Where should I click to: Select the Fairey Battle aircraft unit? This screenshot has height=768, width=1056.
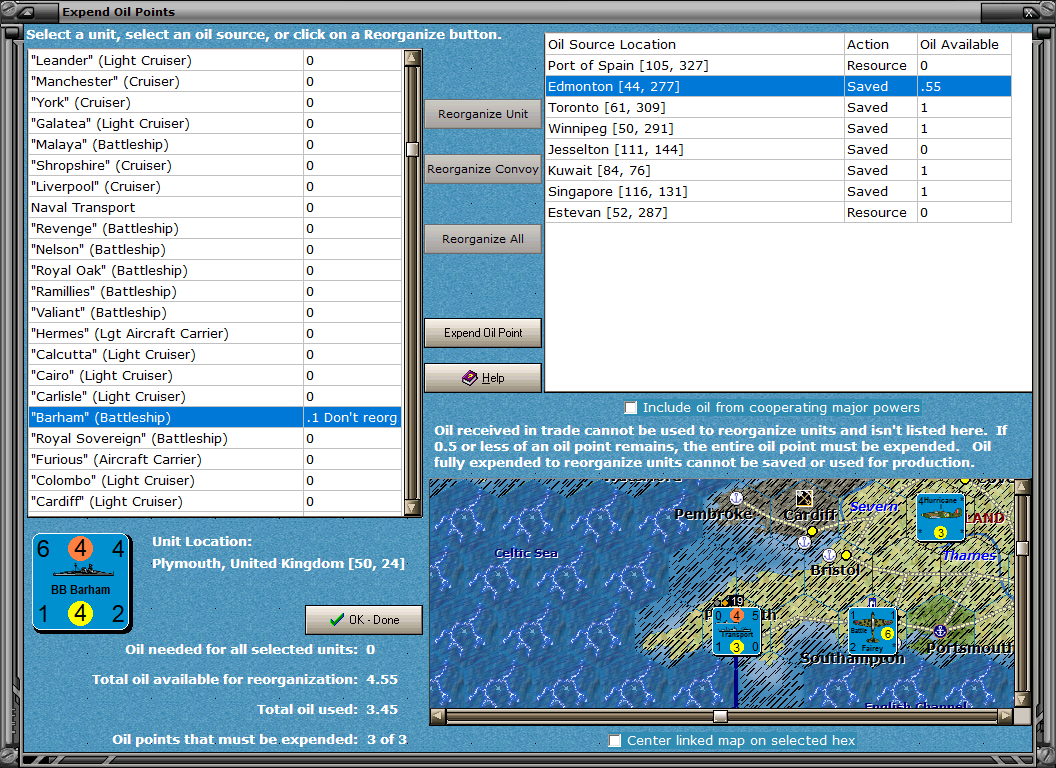[x=872, y=630]
